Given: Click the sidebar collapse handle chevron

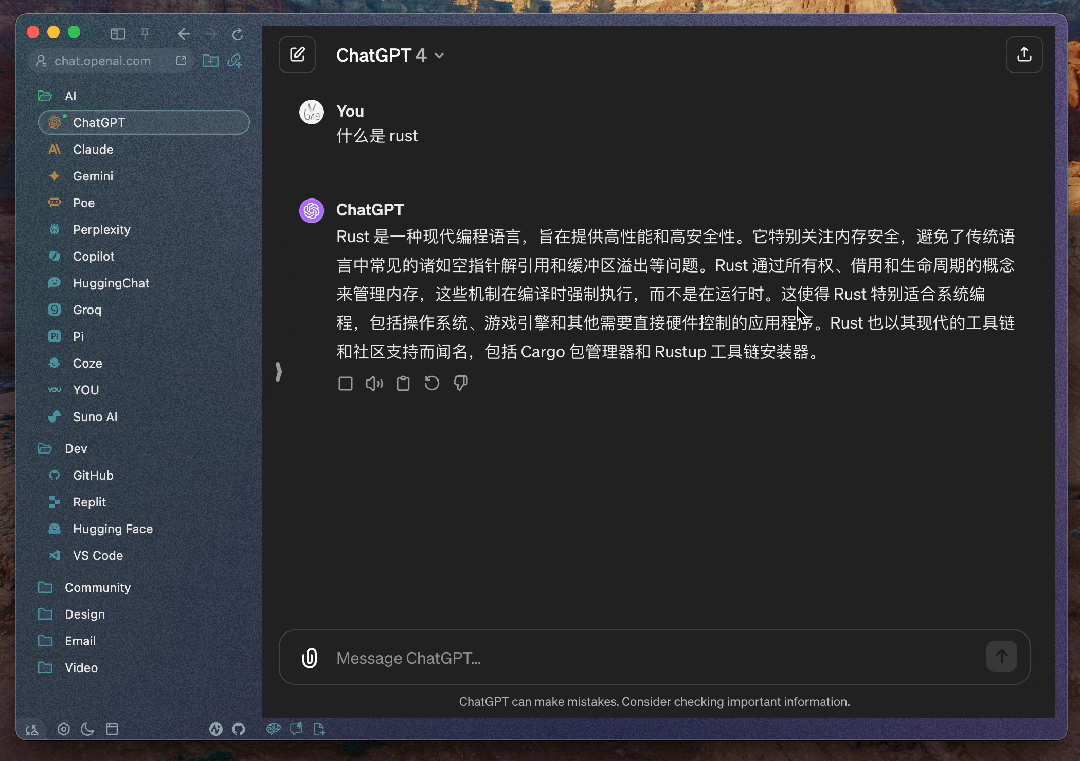Looking at the screenshot, I should [278, 372].
